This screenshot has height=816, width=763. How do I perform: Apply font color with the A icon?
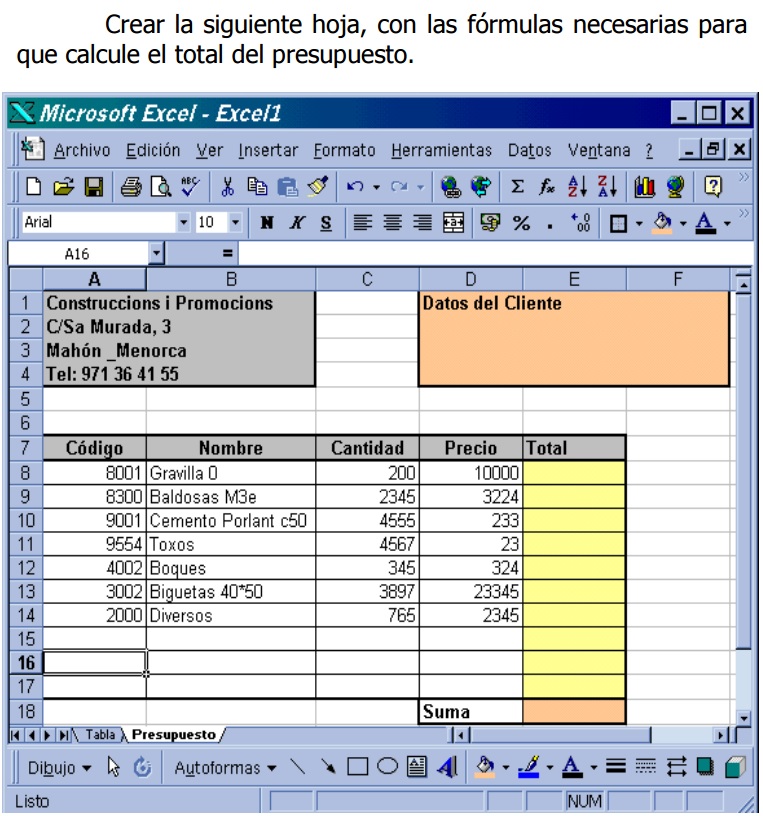tap(705, 223)
